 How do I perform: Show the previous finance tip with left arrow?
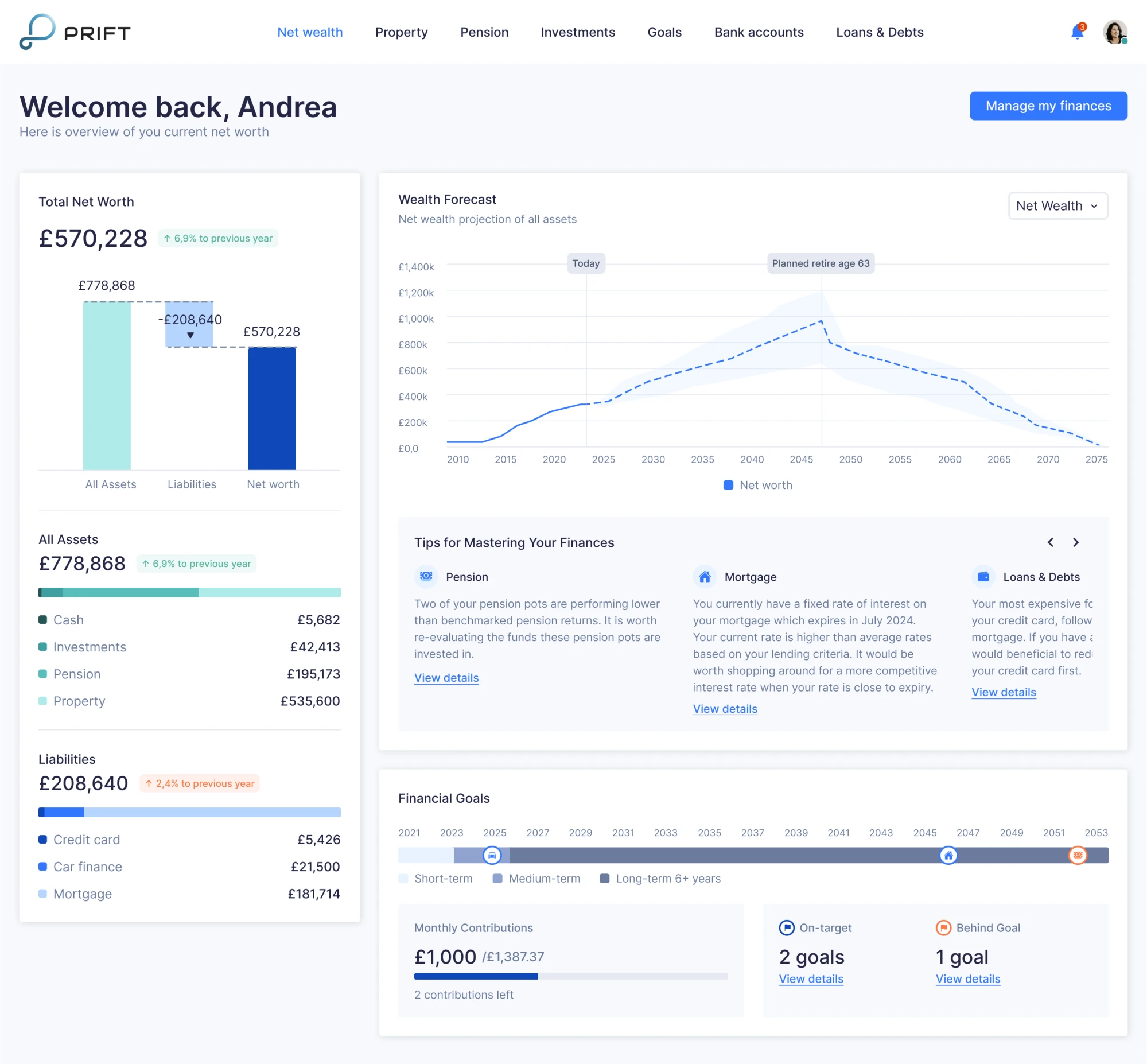1050,542
